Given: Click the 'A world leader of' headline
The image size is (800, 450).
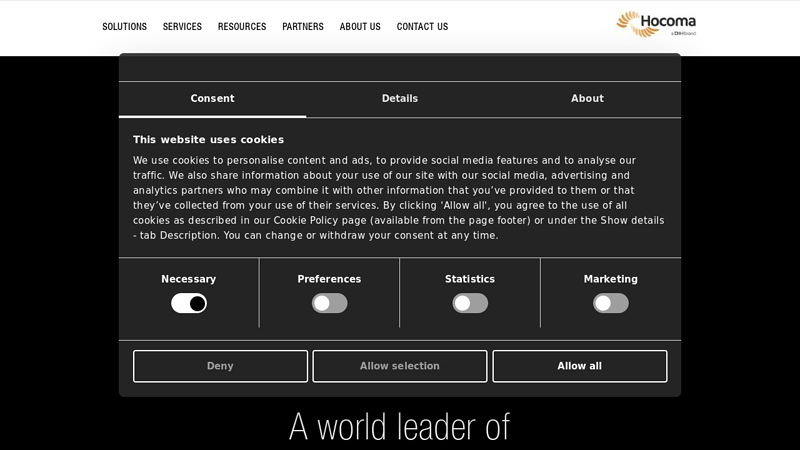Looking at the screenshot, I should click(x=399, y=427).
